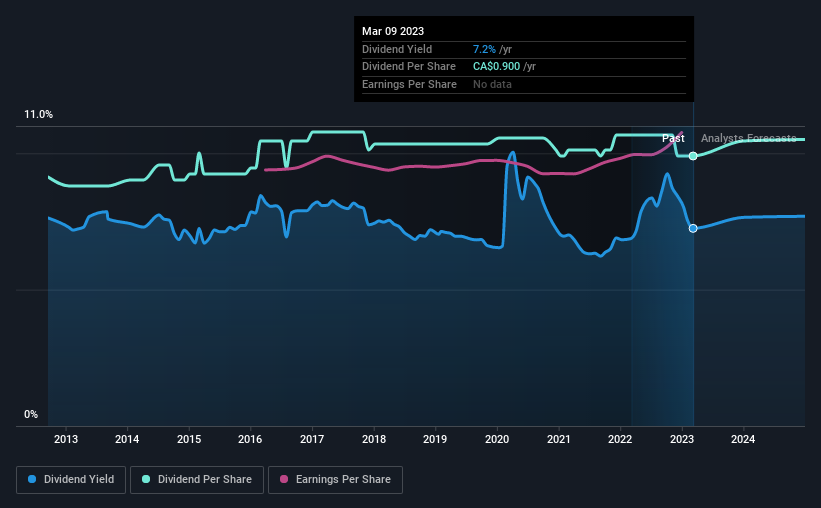Click the blue Dividend Yield legend dot
The width and height of the screenshot is (821, 508).
32,479
